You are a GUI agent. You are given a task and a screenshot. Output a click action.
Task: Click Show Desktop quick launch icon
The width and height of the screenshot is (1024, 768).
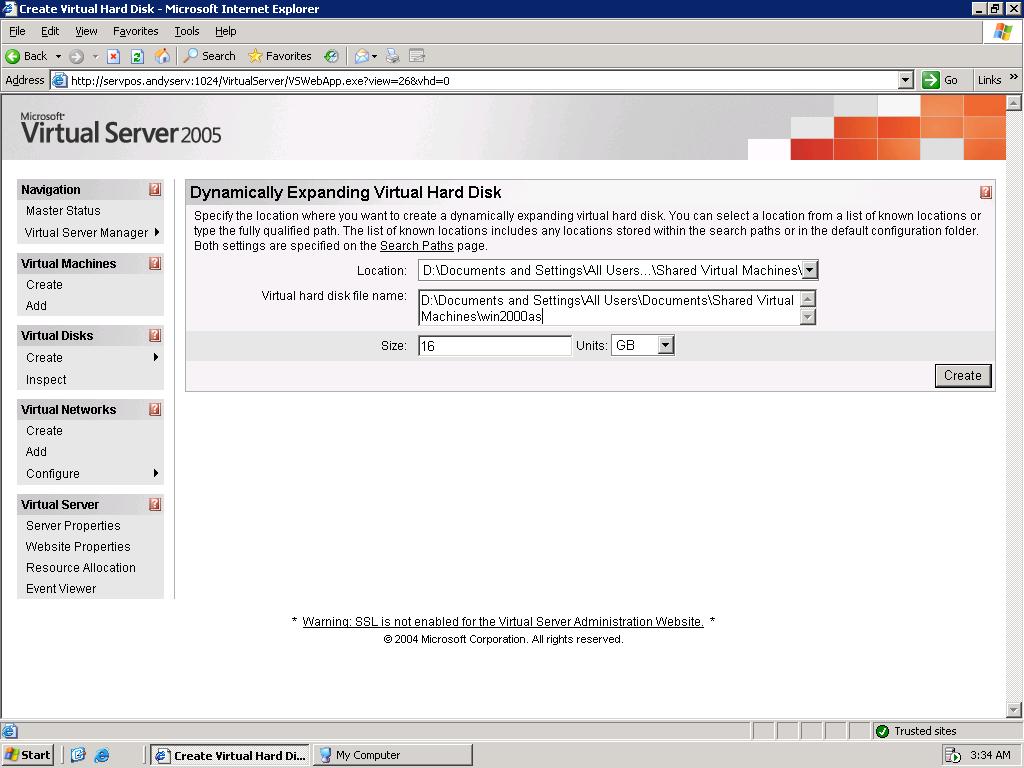pos(78,755)
